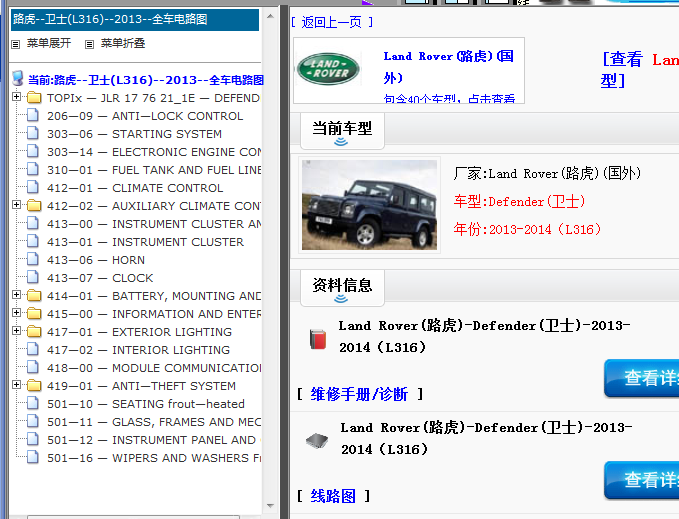The height and width of the screenshot is (519, 679).
Task: Click document icon for 303-06 STARTING SYSTEM
Action: pos(32,133)
